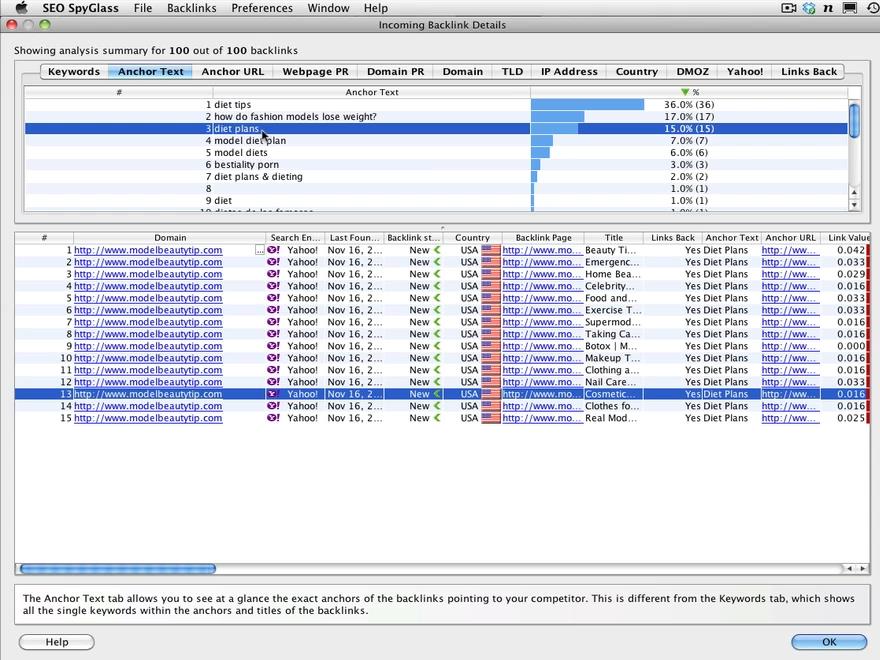Sort backlinks by Domain column header
This screenshot has height=660, width=880.
[169, 237]
